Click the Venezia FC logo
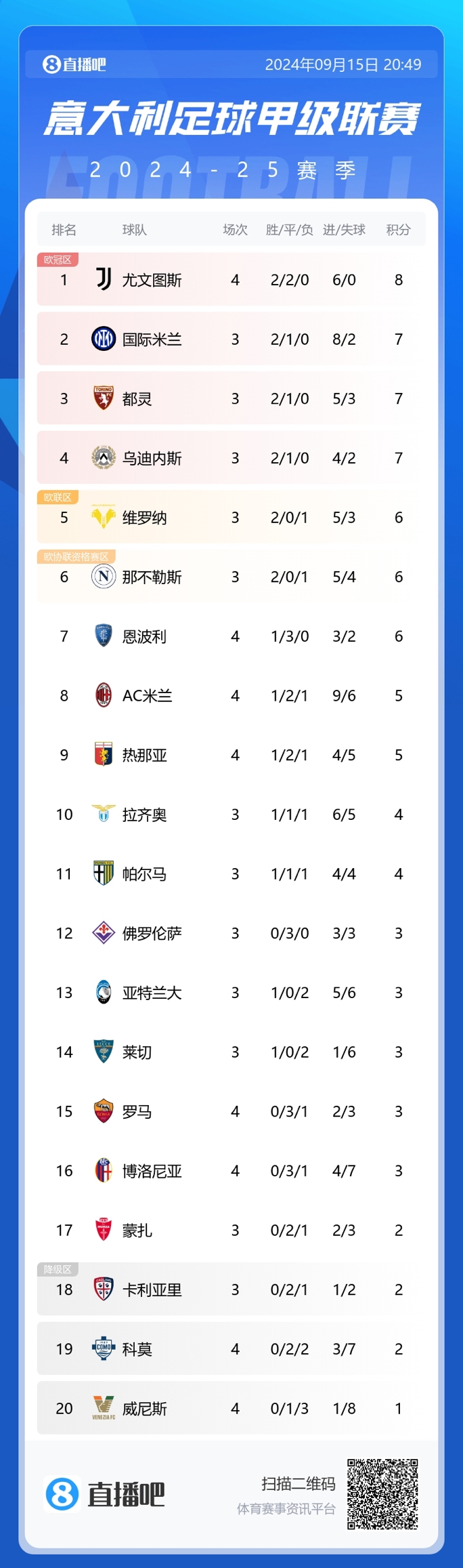The height and width of the screenshot is (1568, 463). (104, 1408)
